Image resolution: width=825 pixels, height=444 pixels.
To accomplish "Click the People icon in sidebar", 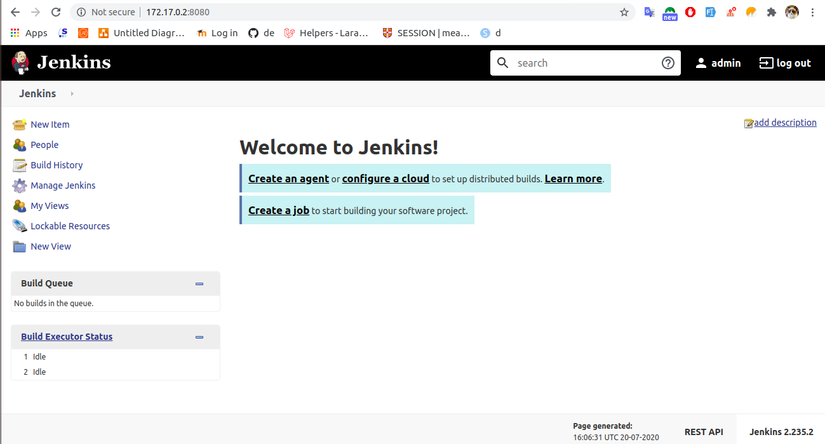I will click(x=19, y=145).
